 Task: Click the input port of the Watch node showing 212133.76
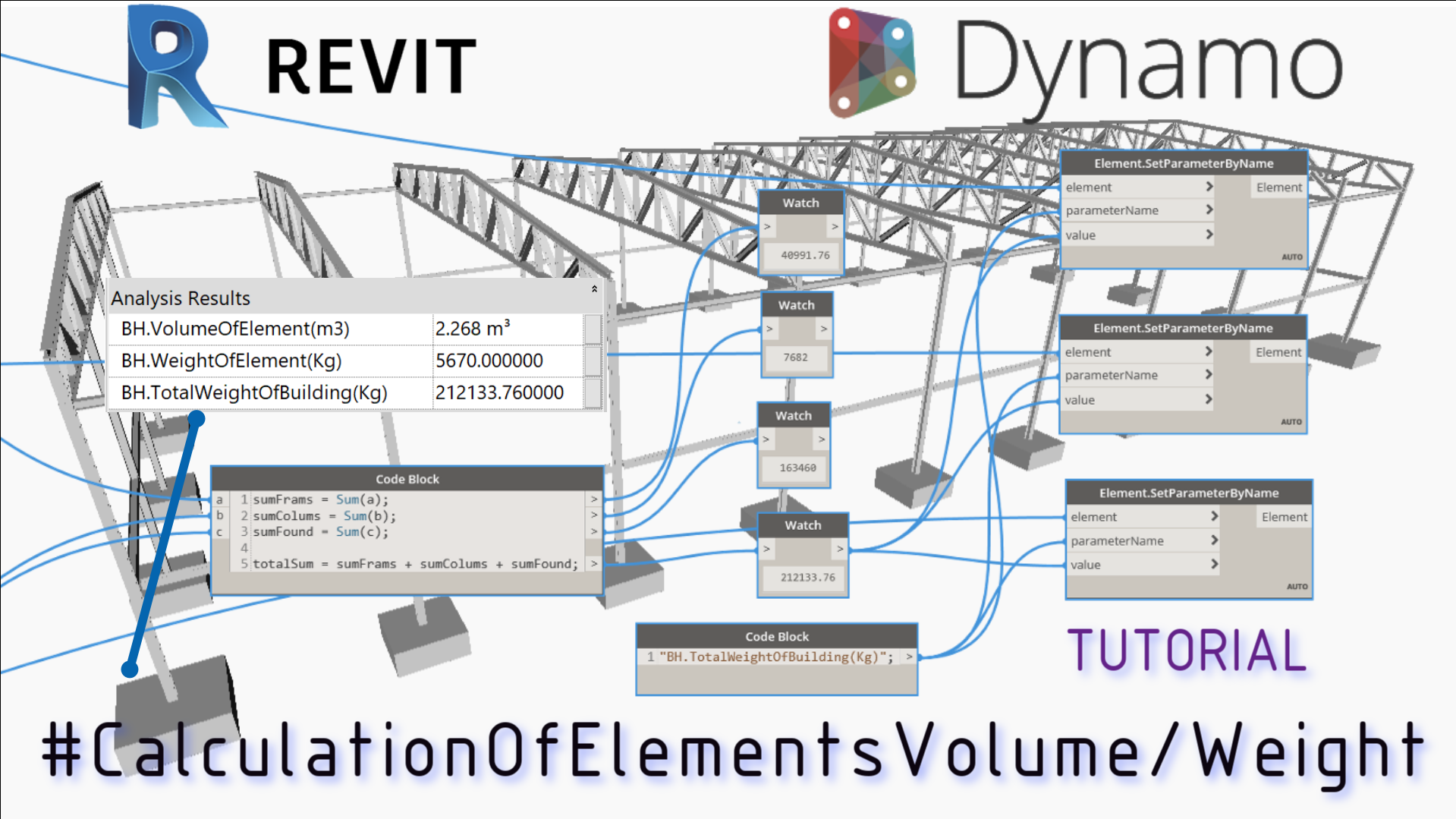[x=766, y=549]
